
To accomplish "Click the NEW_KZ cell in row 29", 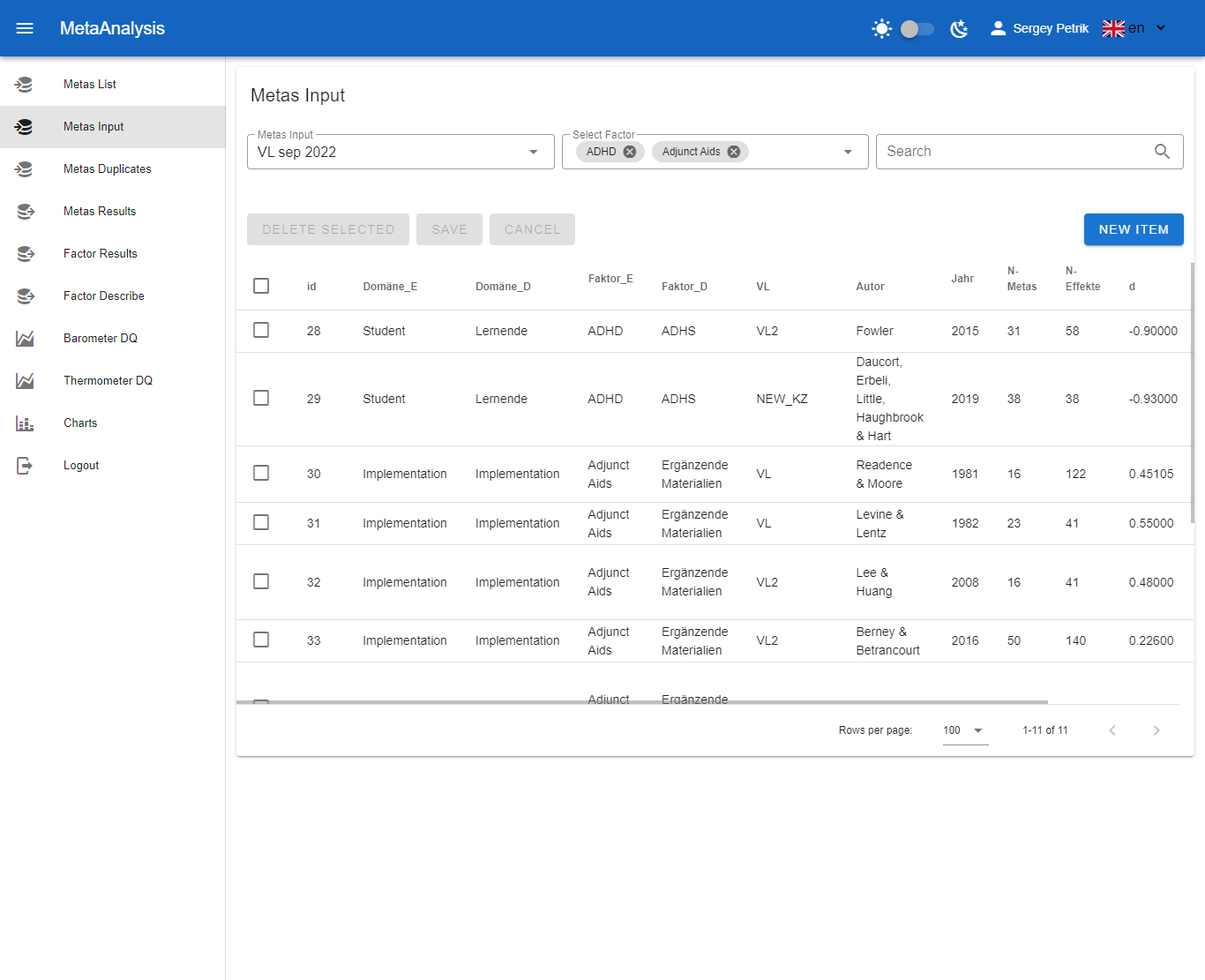I will point(782,399).
